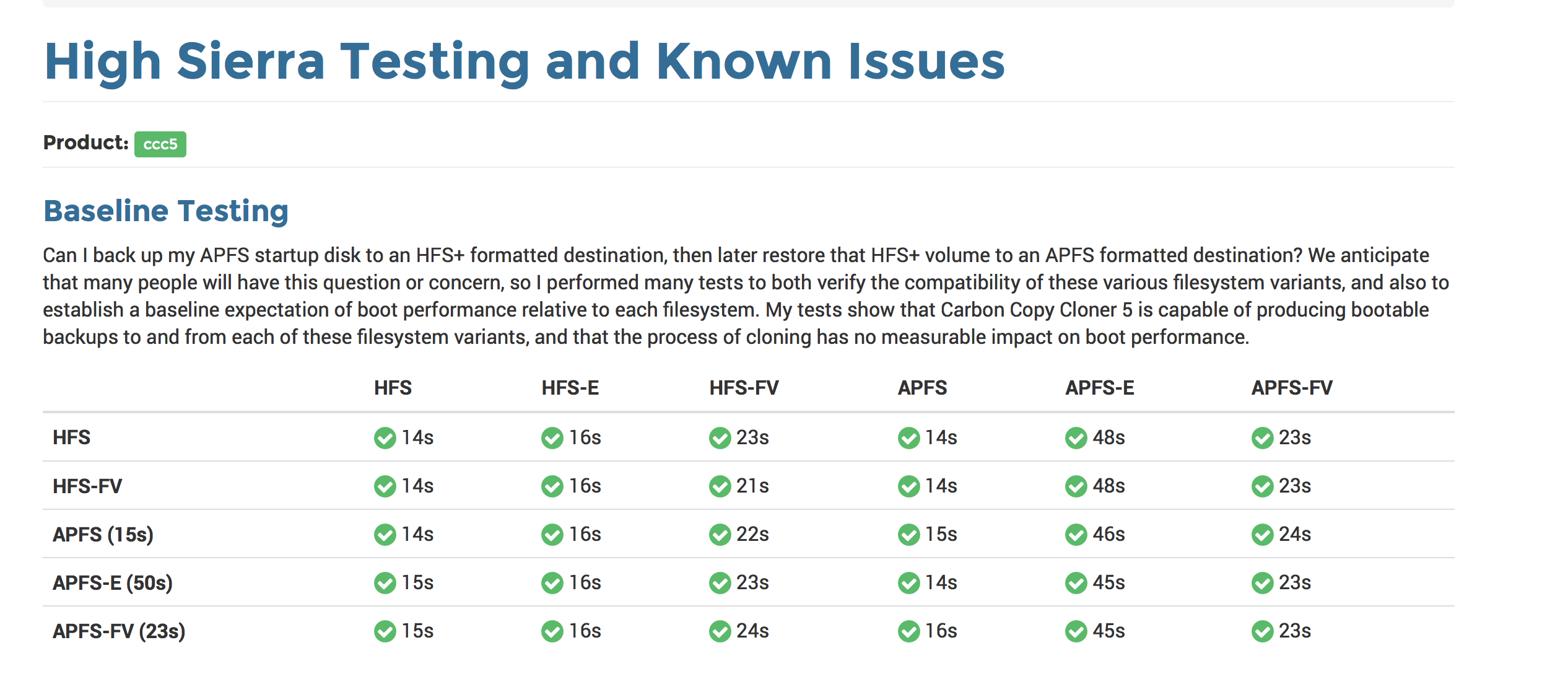Click the HFS-FV row HFS-E column checkmark

552,486
